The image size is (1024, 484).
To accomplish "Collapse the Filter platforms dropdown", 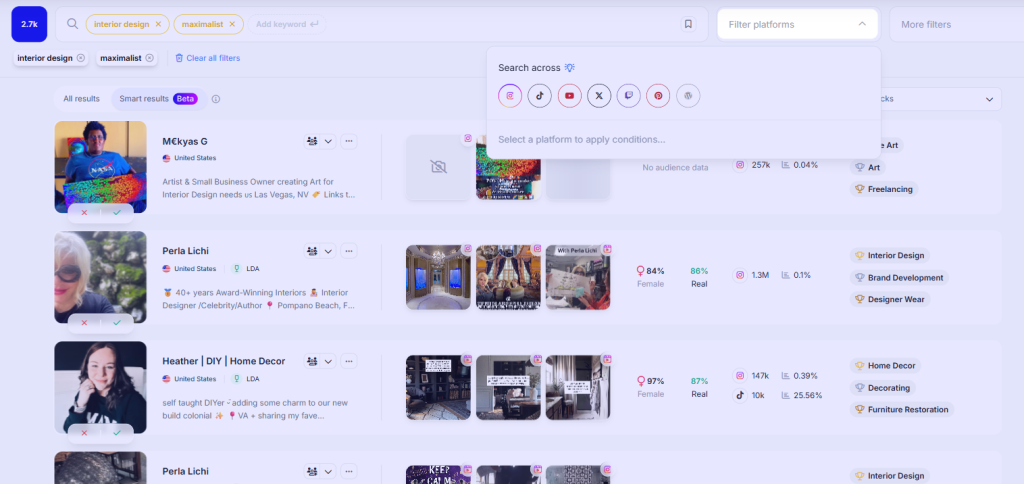I will [862, 24].
